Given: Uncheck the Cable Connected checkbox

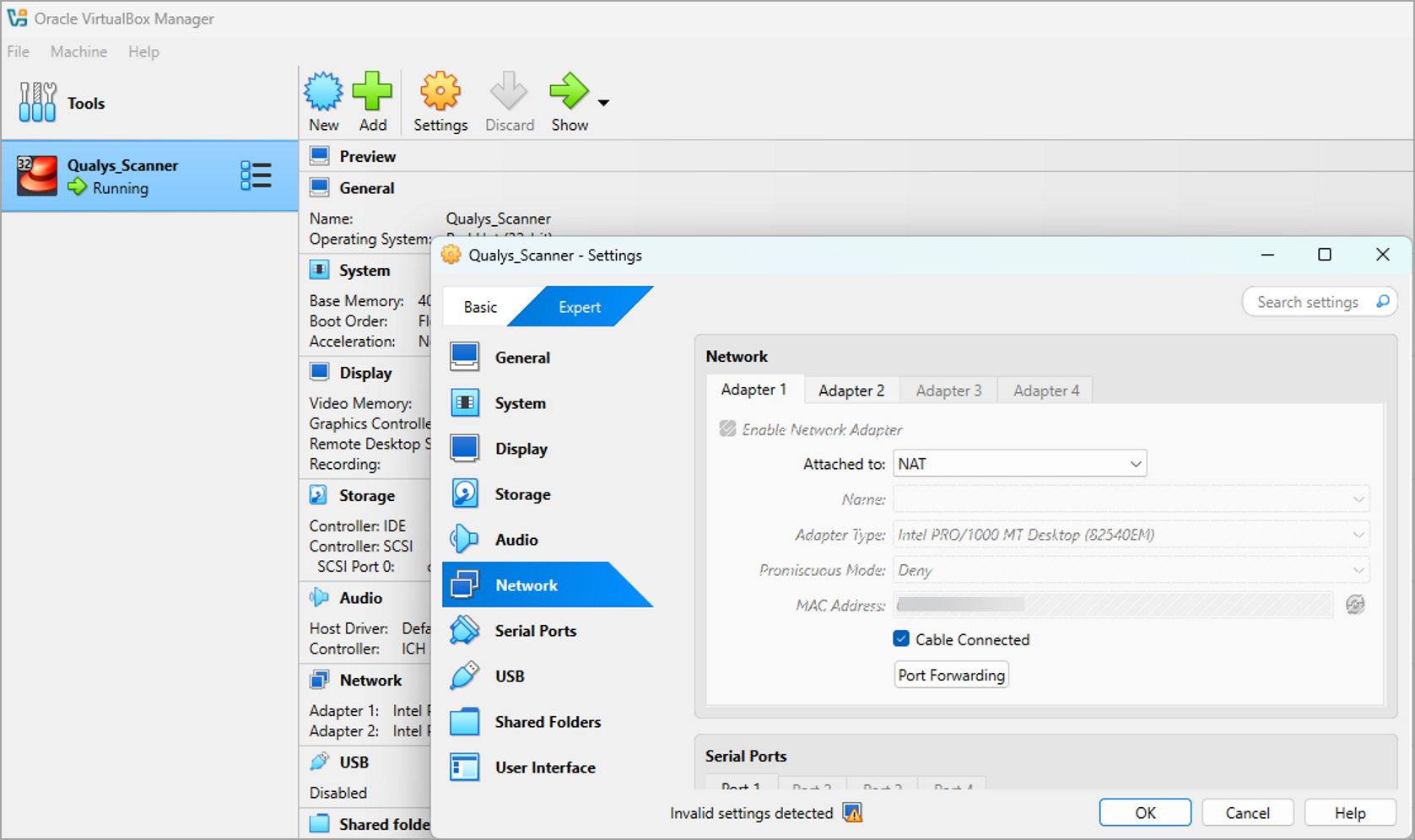Looking at the screenshot, I should click(x=901, y=639).
